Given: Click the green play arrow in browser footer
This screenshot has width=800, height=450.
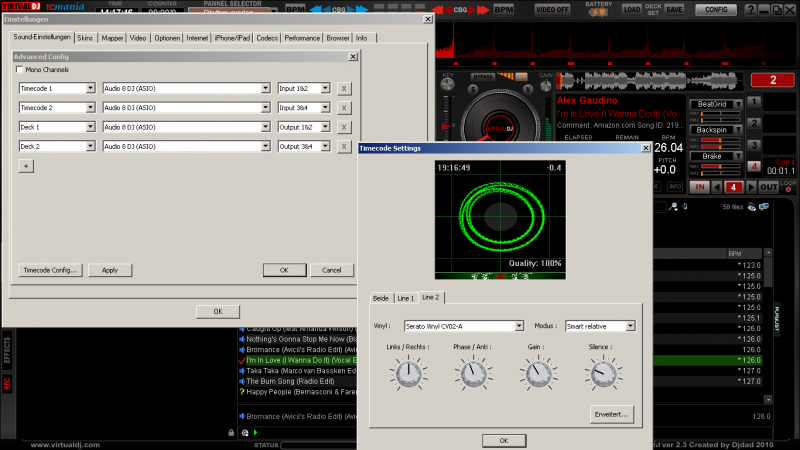Looking at the screenshot, I should point(256,433).
